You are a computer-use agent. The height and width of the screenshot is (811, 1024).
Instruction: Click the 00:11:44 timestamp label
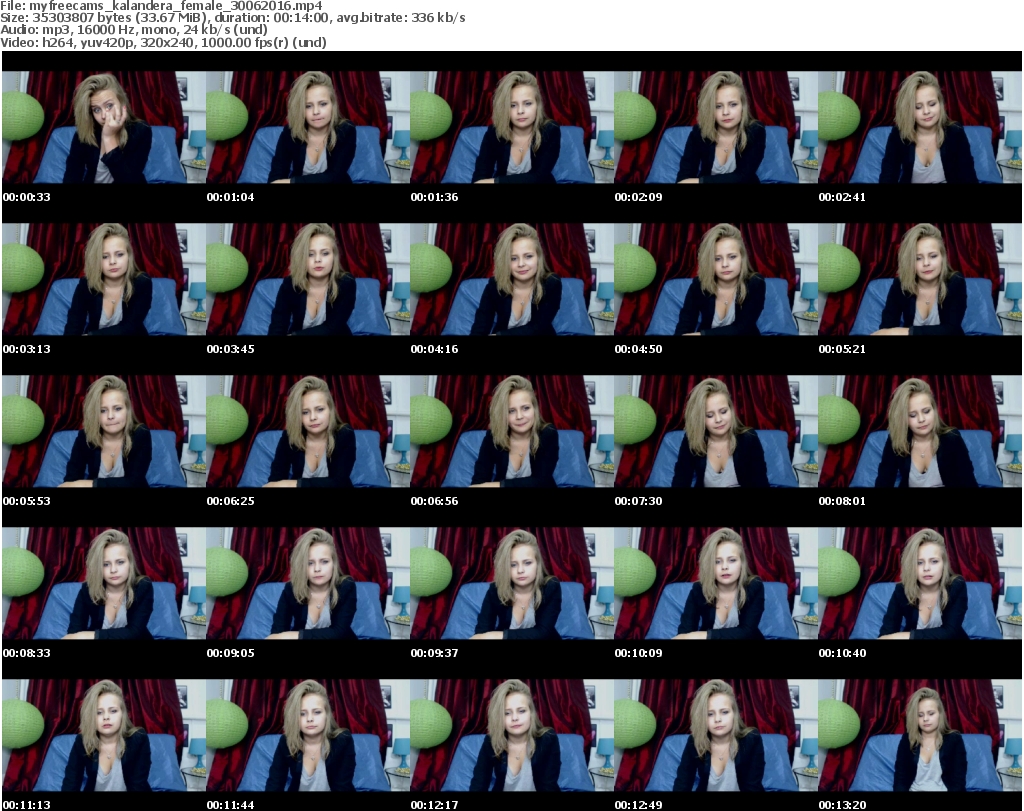coord(231,805)
